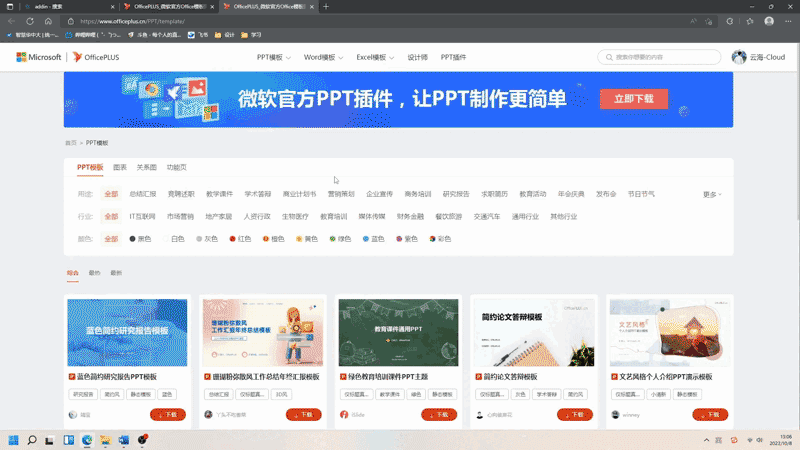800x450 pixels.
Task: Open browser favorites star icon
Action: [749, 21]
